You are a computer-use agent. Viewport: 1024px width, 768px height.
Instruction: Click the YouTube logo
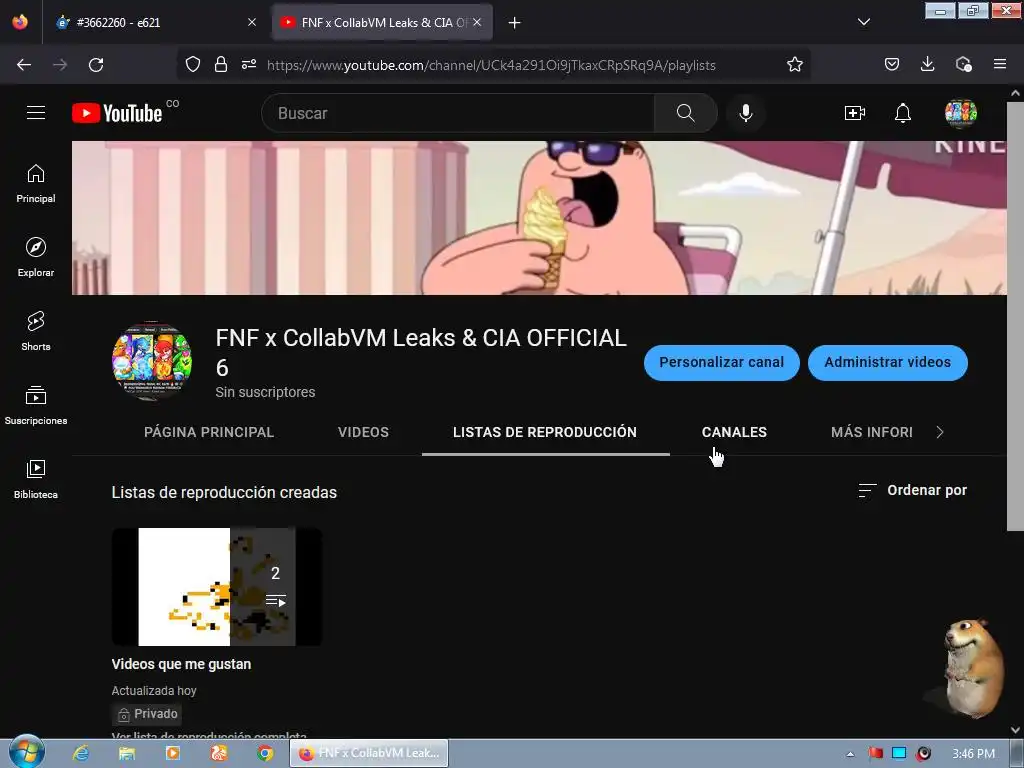pyautogui.click(x=118, y=113)
